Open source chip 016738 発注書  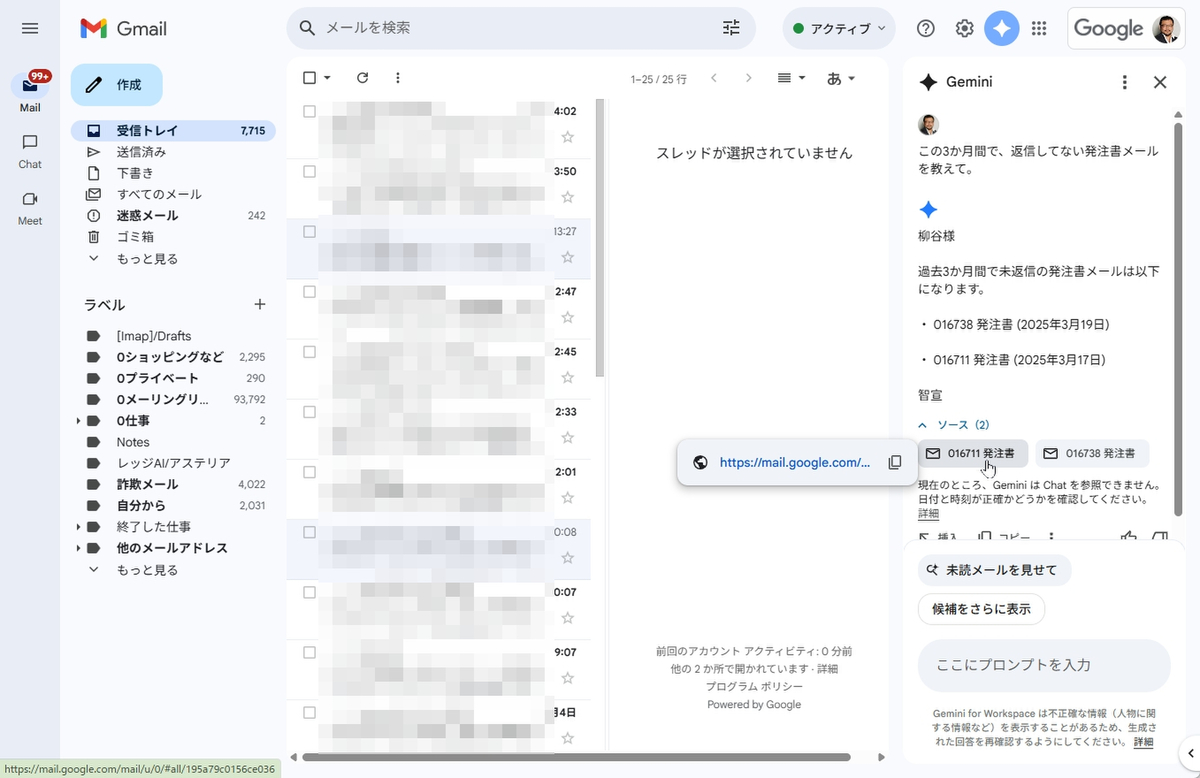[1092, 453]
